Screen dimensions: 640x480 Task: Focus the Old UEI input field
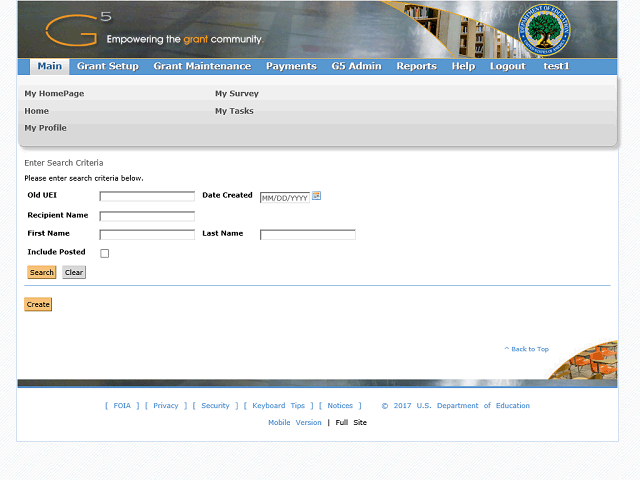coord(147,196)
